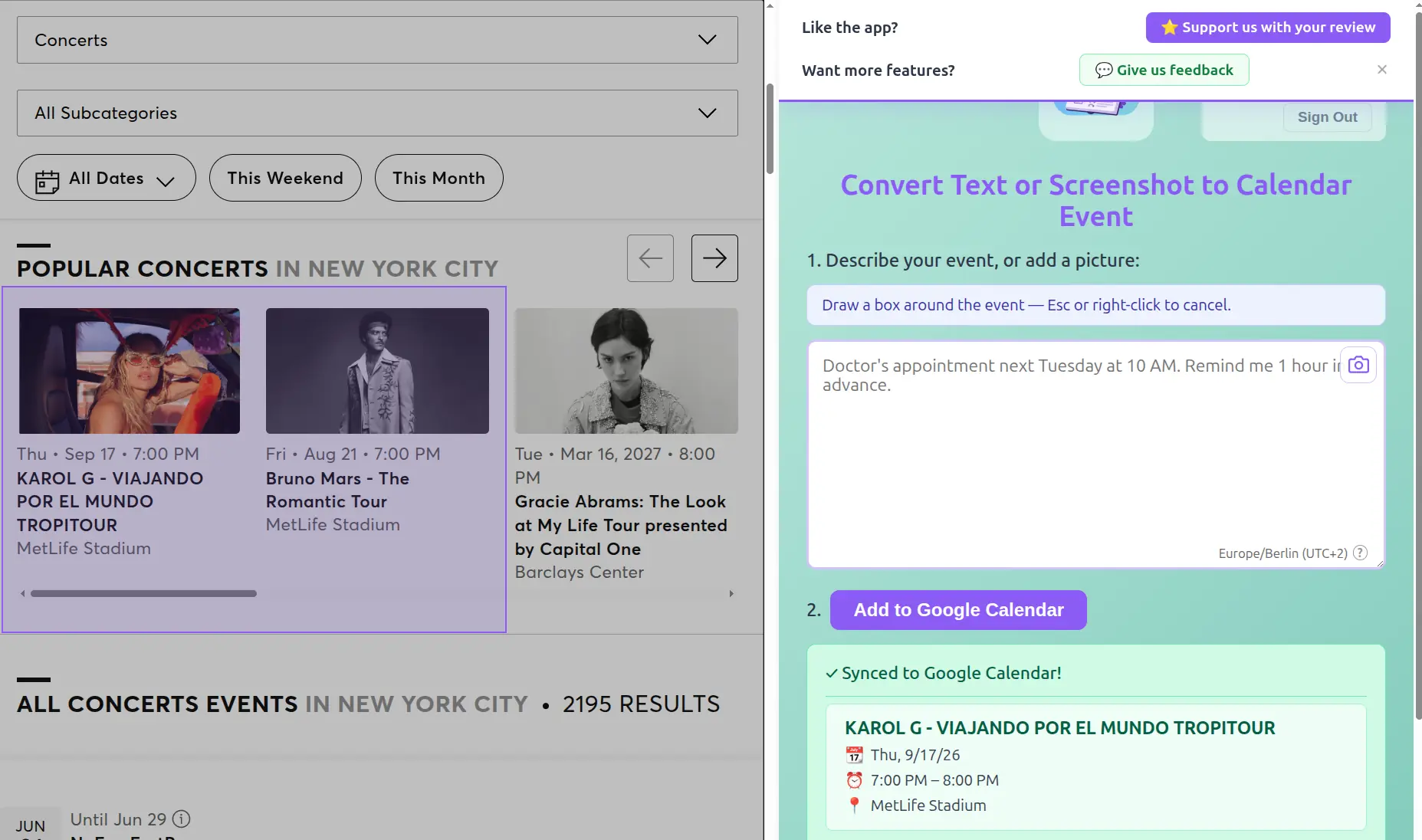Click the carousel horizontal scrollbar thumb
Image resolution: width=1422 pixels, height=840 pixels.
pos(143,593)
